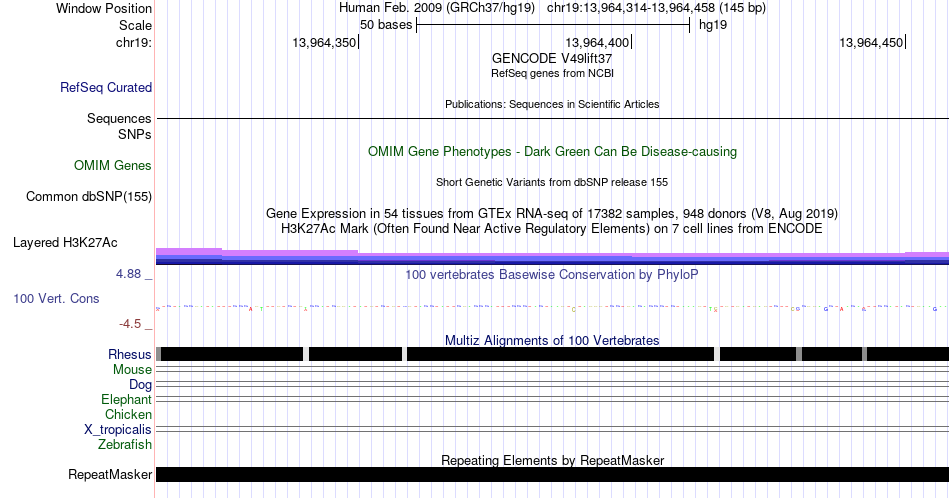Click the hg19 scale label
The width and height of the screenshot is (950, 498).
pyautogui.click(x=713, y=25)
